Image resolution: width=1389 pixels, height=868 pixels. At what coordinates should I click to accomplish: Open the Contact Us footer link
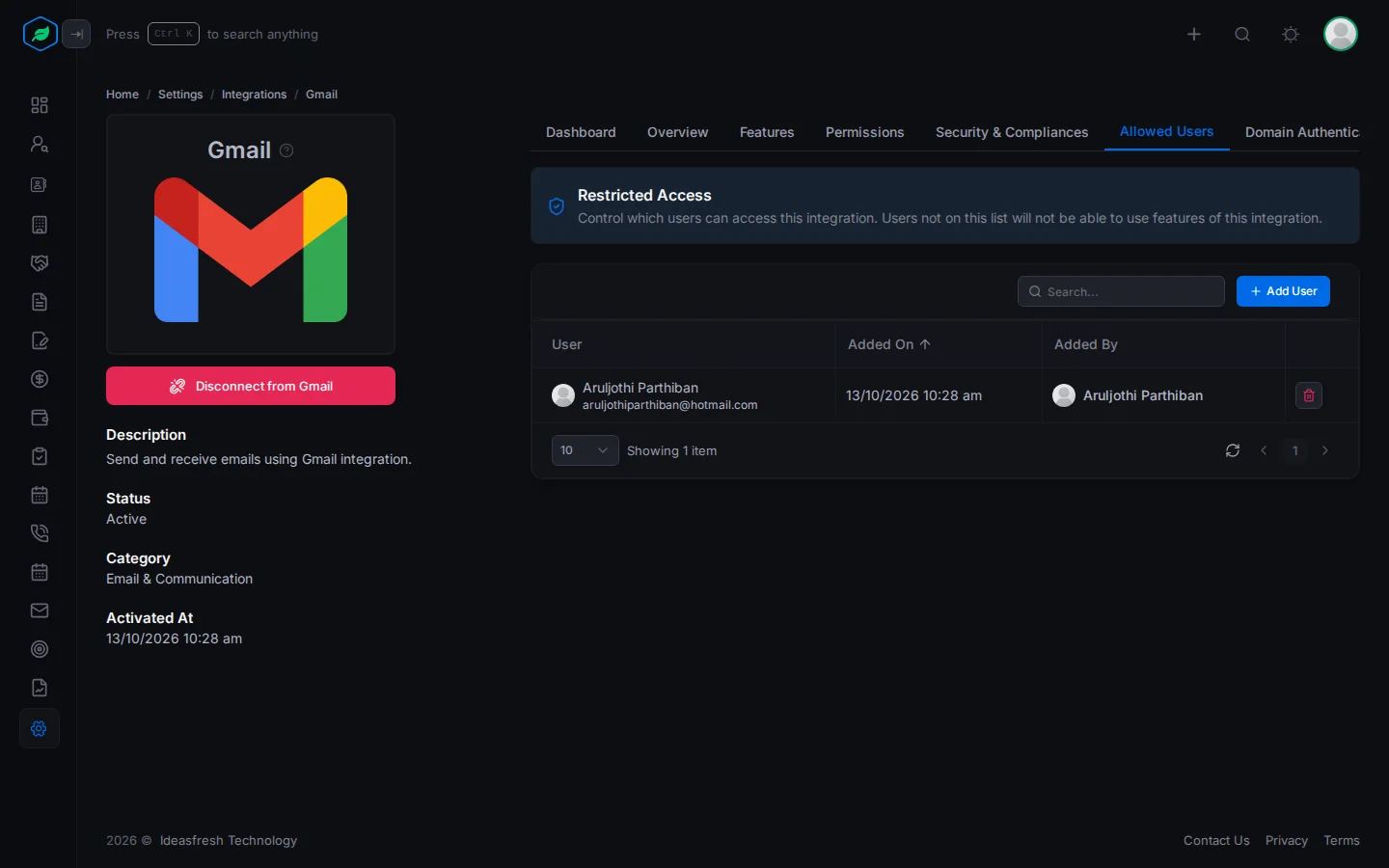click(x=1216, y=841)
